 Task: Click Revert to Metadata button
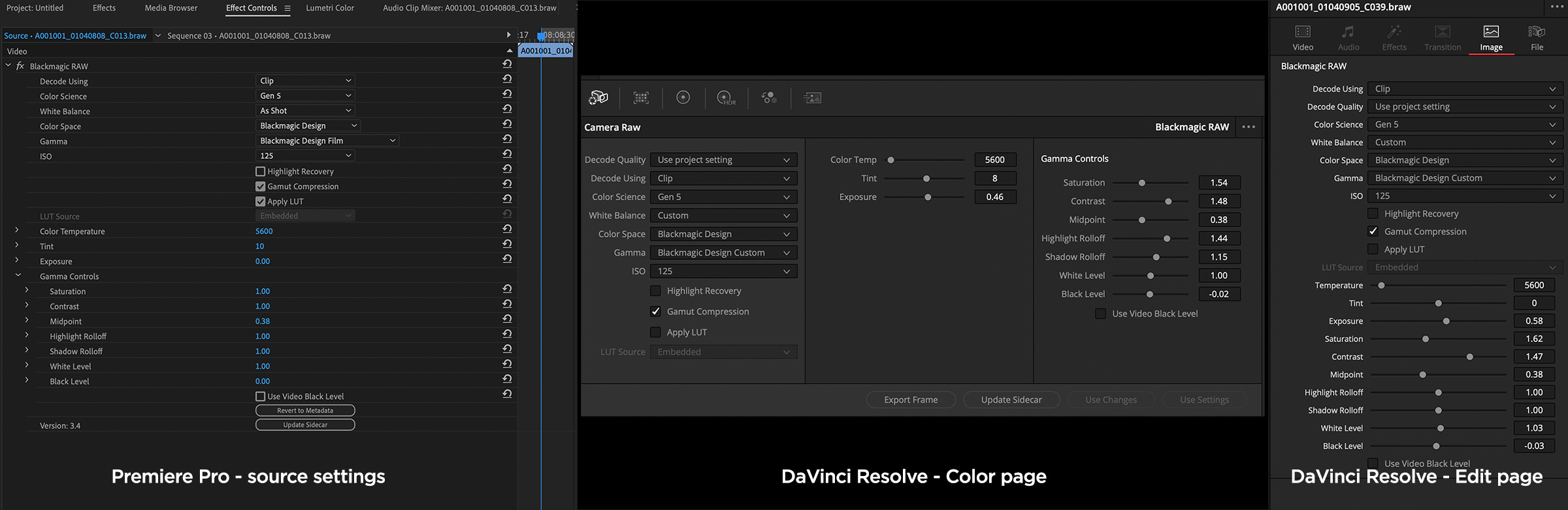pos(305,411)
